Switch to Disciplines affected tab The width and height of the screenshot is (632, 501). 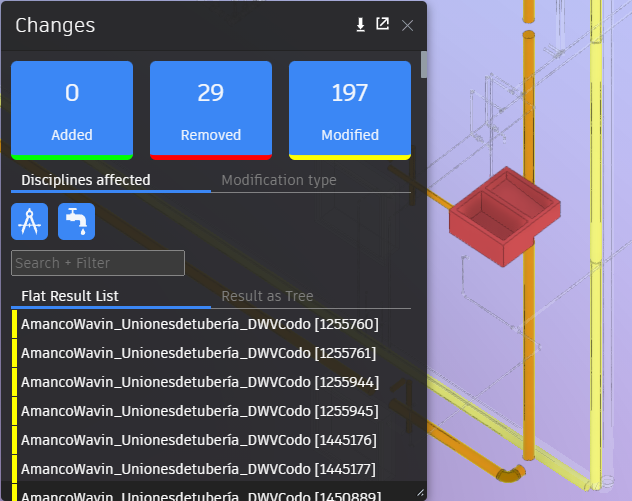click(x=111, y=180)
